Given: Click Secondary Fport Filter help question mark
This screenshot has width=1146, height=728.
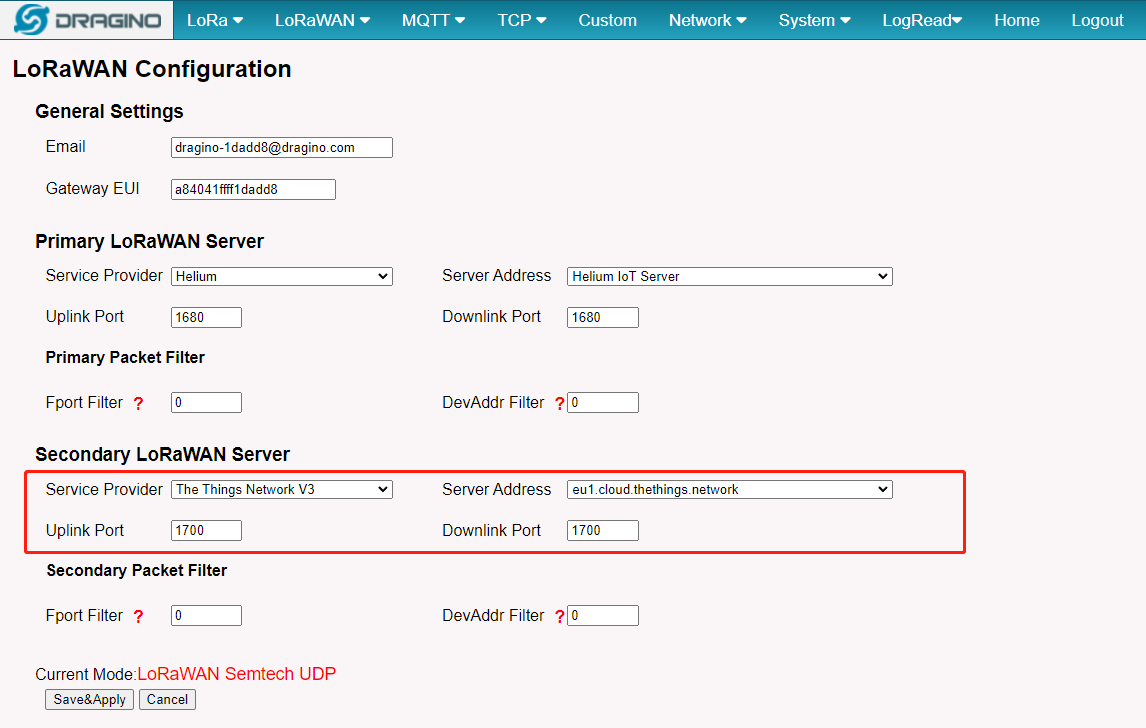Looking at the screenshot, I should [138, 617].
